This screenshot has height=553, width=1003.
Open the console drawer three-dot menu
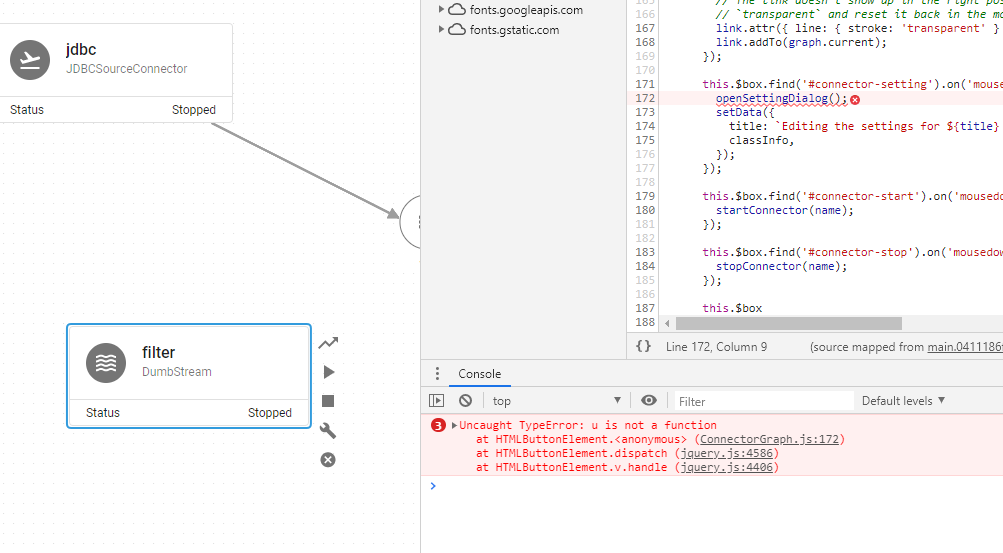pyautogui.click(x=437, y=373)
